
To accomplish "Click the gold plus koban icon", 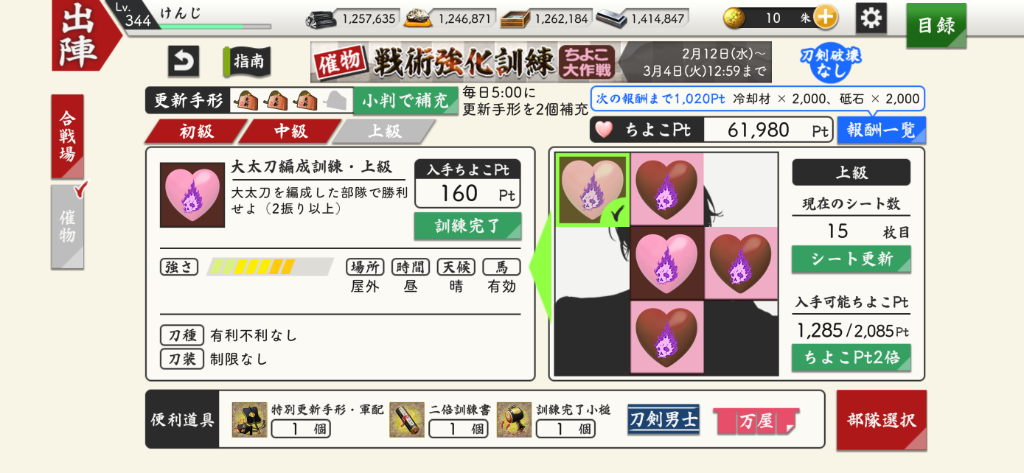I will [x=825, y=18].
